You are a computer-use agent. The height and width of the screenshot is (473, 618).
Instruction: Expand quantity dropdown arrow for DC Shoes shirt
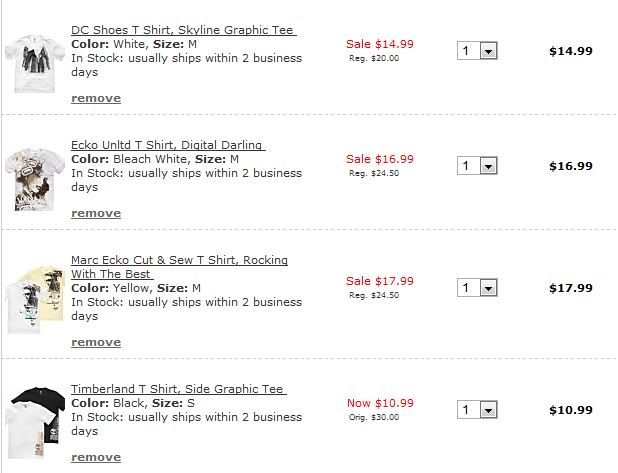tap(488, 51)
